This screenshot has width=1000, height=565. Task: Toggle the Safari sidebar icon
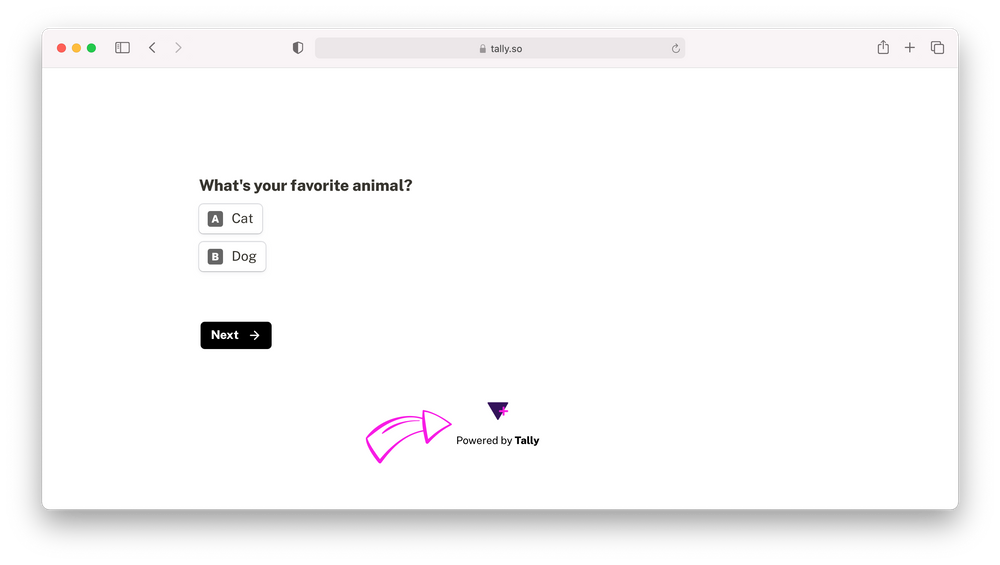122,48
